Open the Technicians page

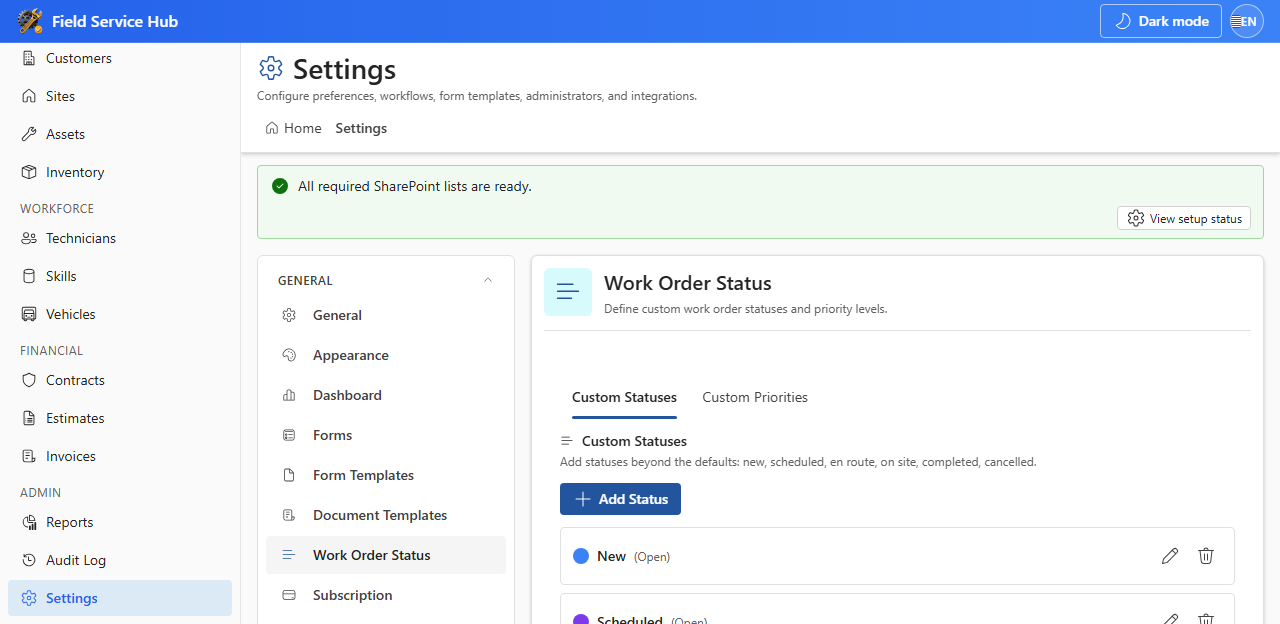[120, 238]
